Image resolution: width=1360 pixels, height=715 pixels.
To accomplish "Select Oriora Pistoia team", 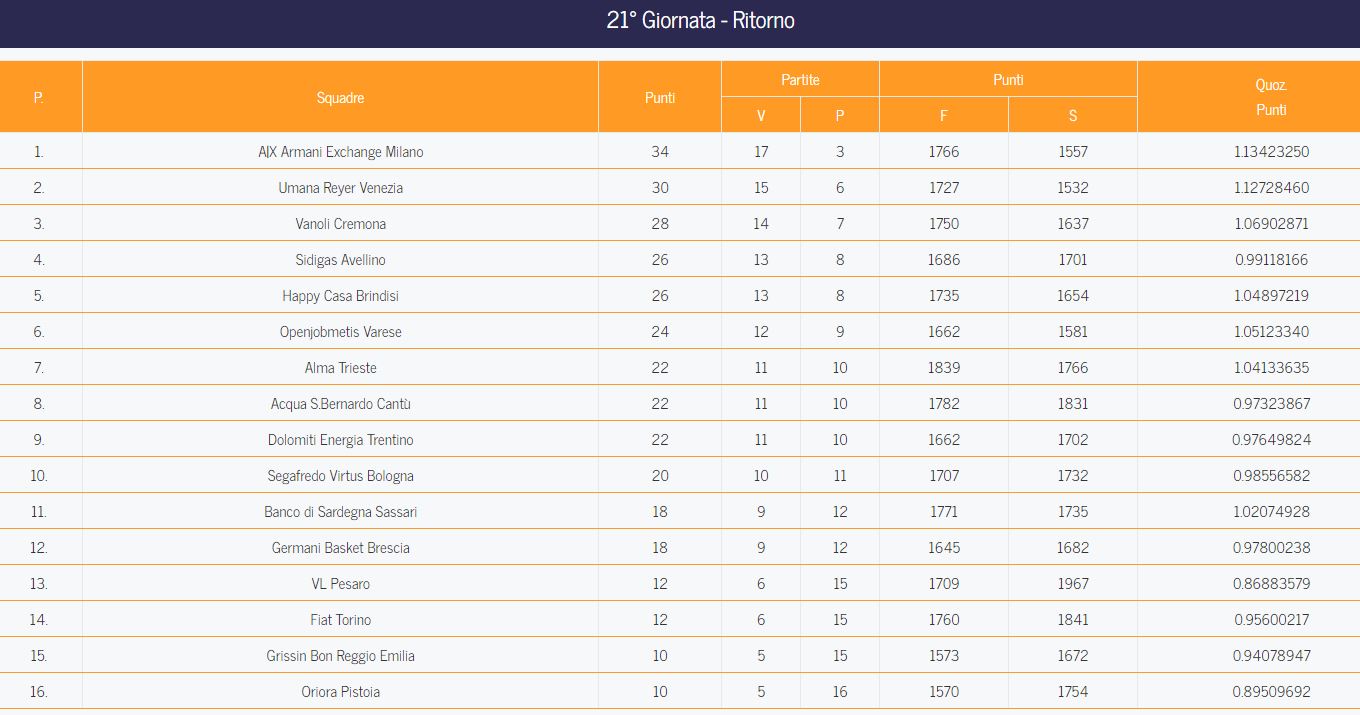I will coord(341,692).
